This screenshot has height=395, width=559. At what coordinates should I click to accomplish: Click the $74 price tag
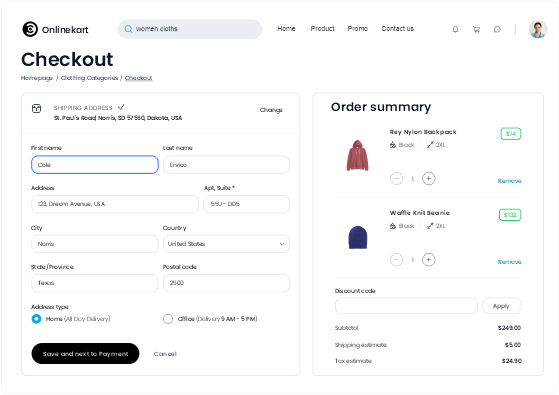[511, 134]
